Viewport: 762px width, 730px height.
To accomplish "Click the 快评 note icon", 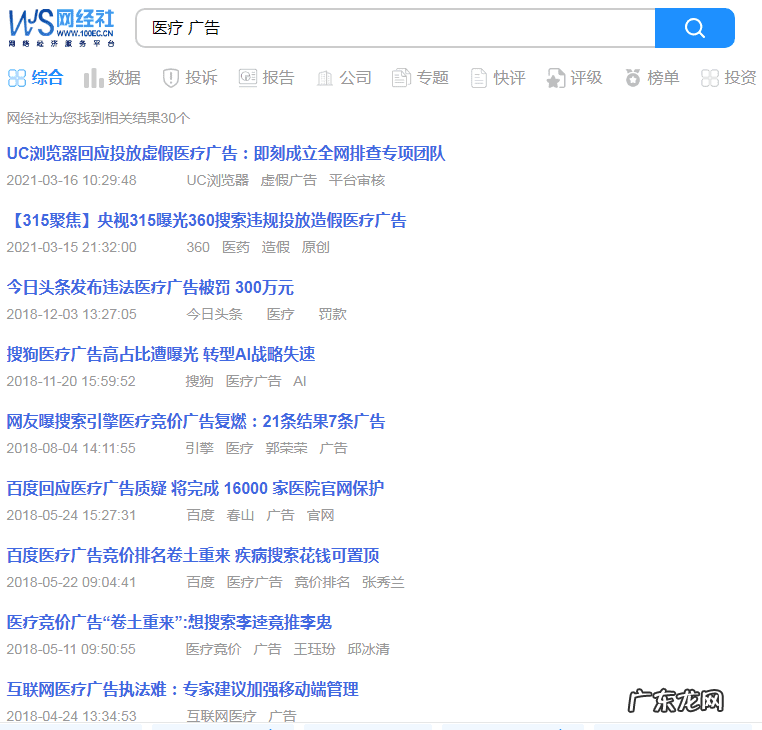I will tap(479, 78).
